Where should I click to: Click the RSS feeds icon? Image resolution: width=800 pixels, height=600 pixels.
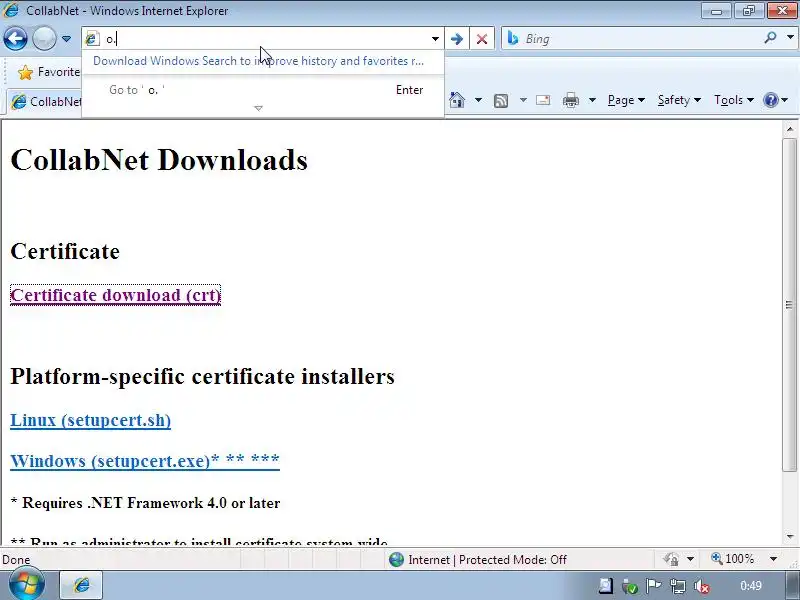[501, 101]
